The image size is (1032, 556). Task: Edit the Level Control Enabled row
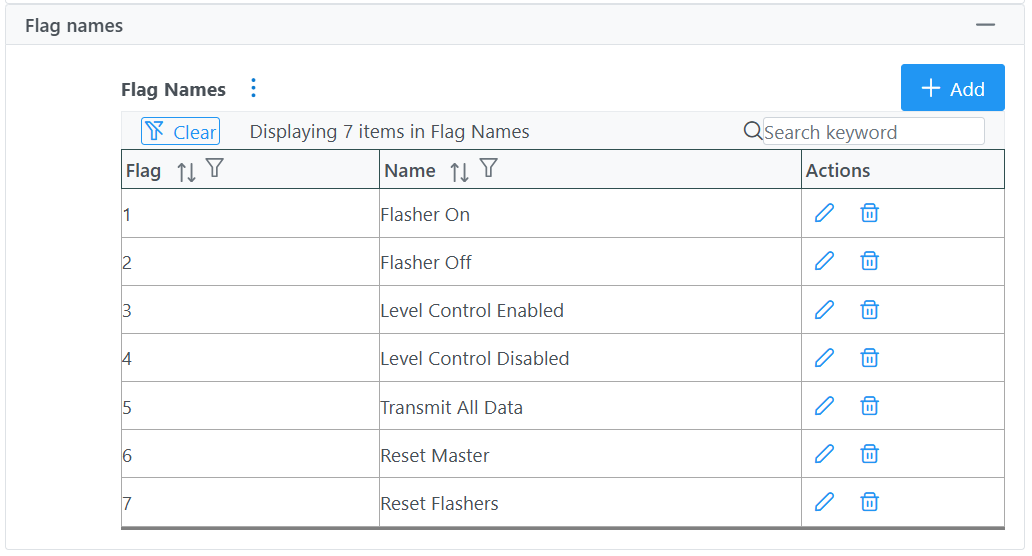coord(824,309)
